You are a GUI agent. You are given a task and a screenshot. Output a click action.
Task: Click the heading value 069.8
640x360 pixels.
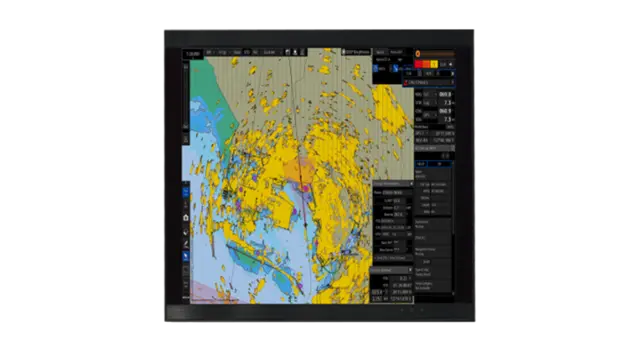445,94
